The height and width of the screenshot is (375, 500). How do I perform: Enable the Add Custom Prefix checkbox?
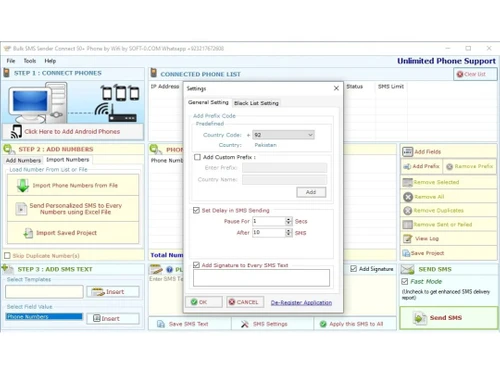click(x=197, y=157)
